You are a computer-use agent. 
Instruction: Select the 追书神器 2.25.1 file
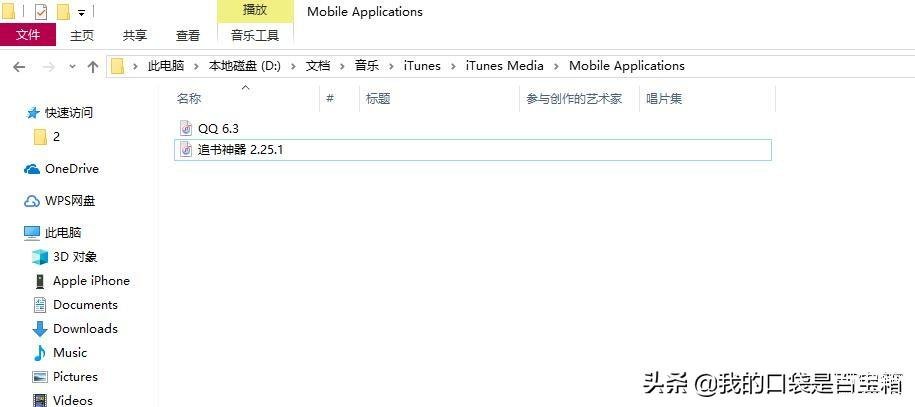(473, 150)
